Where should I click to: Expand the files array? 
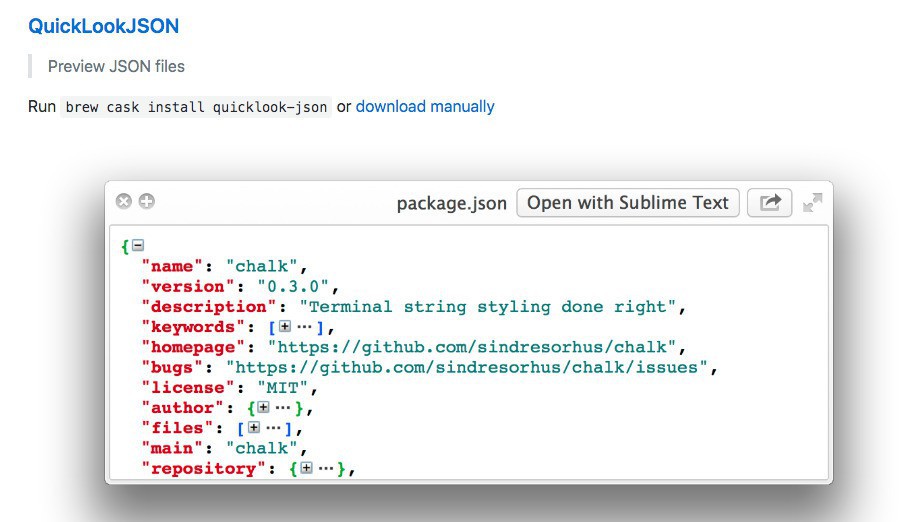click(x=254, y=428)
